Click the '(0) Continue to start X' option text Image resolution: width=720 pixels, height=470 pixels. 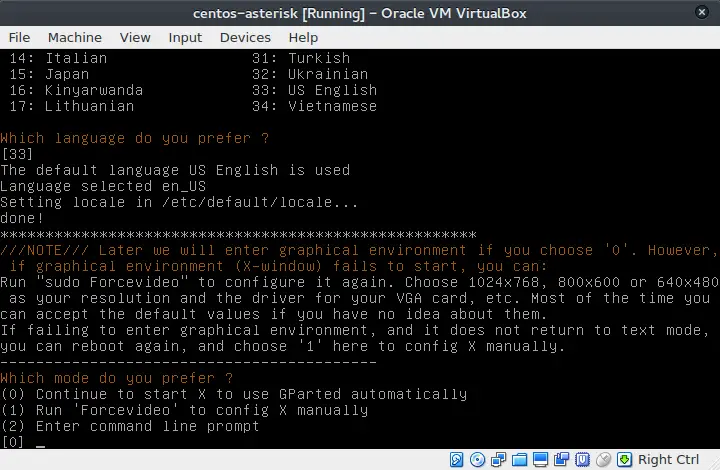point(234,394)
